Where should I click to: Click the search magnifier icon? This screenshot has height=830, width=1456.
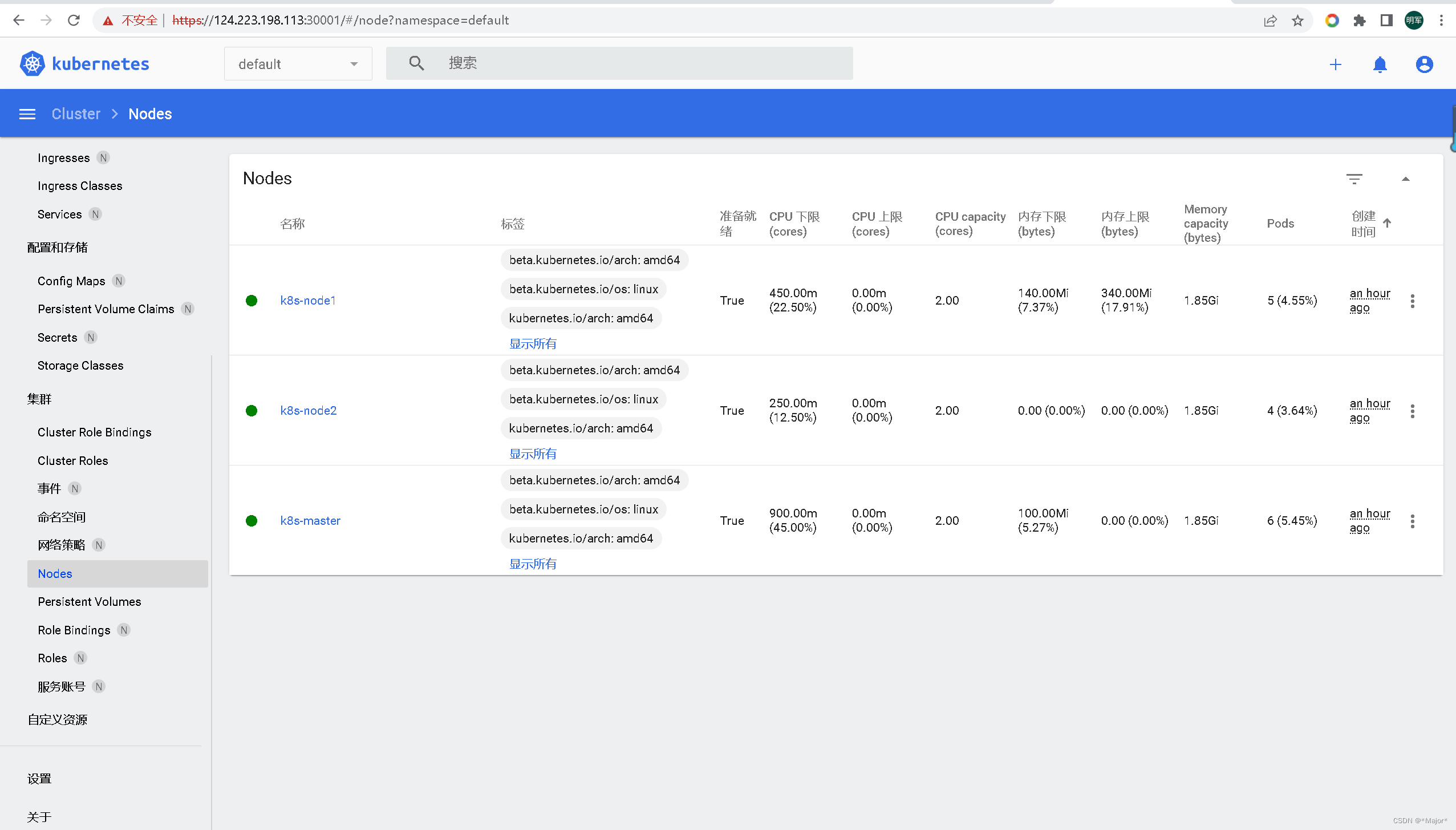(x=416, y=63)
